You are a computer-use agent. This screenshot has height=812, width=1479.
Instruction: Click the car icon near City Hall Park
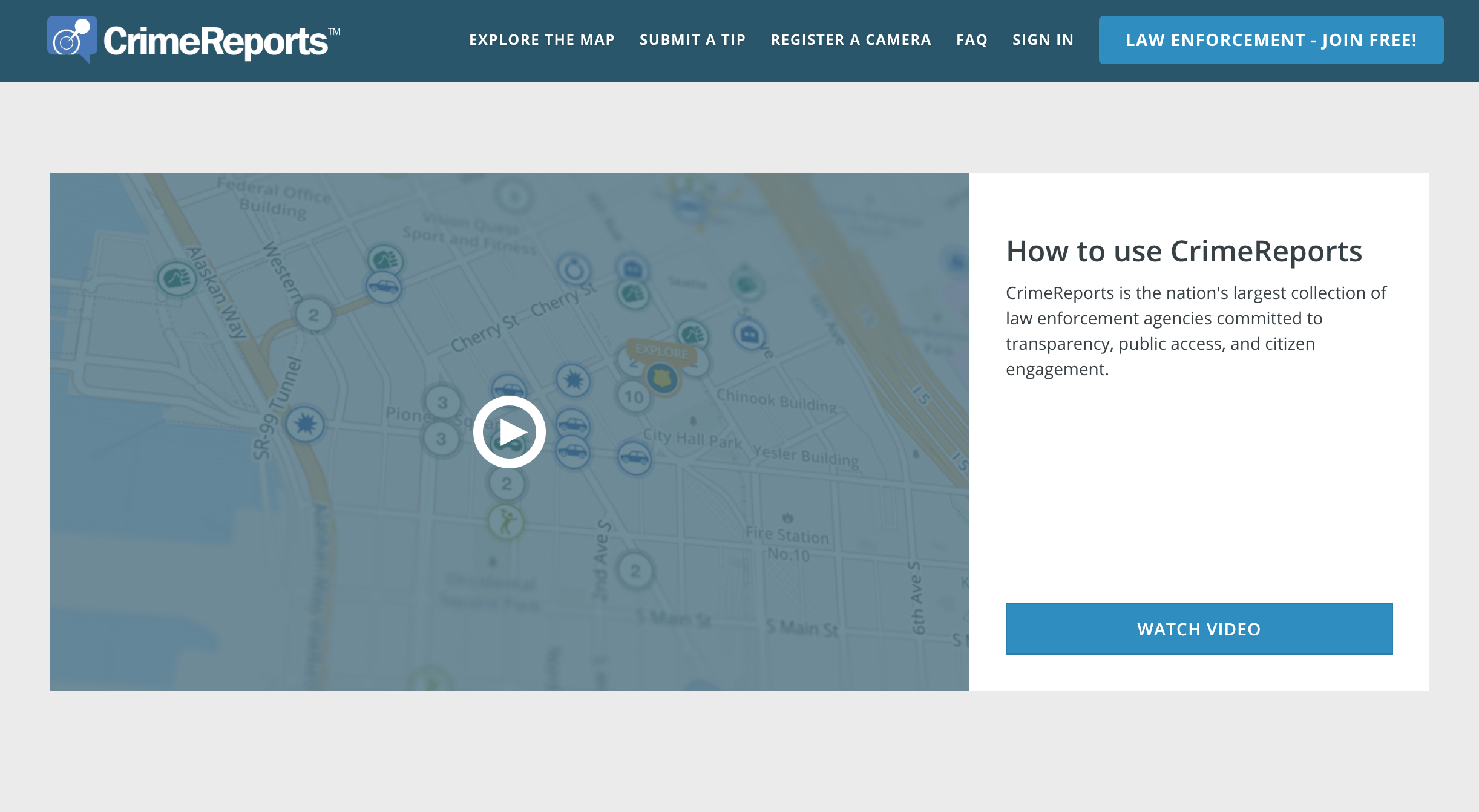[x=634, y=458]
